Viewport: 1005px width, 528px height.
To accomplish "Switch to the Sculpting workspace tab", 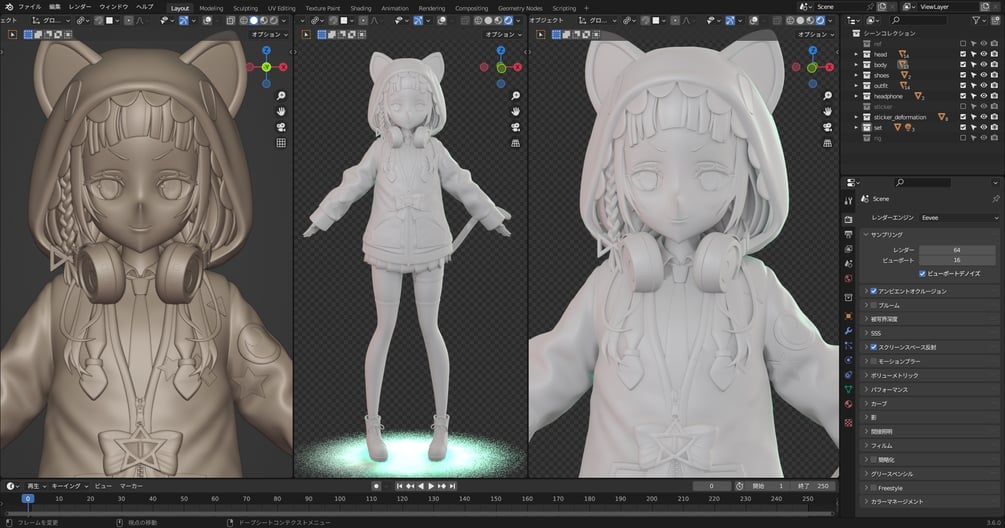I will (x=245, y=8).
